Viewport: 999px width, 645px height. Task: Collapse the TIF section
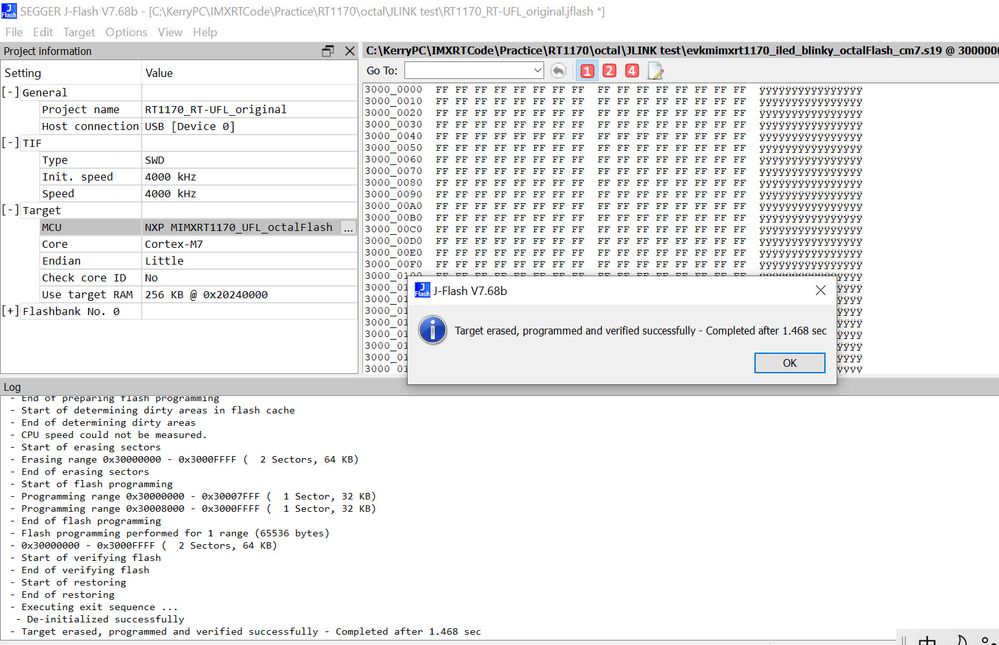click(x=10, y=143)
